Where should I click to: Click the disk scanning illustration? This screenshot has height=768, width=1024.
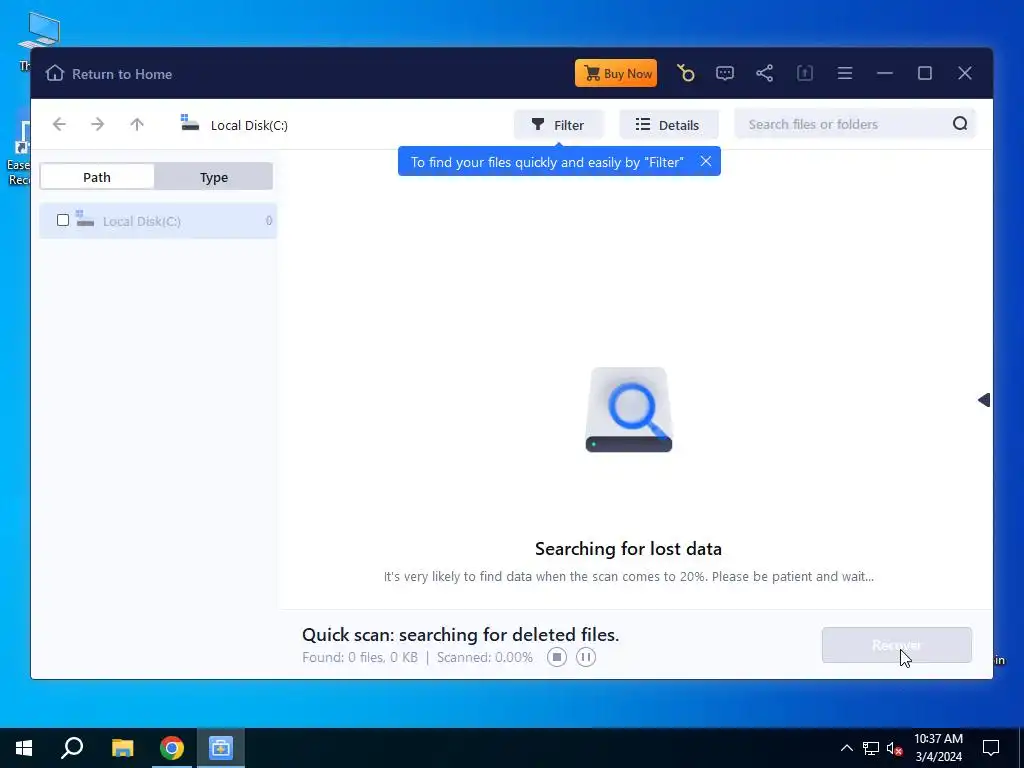(x=629, y=409)
